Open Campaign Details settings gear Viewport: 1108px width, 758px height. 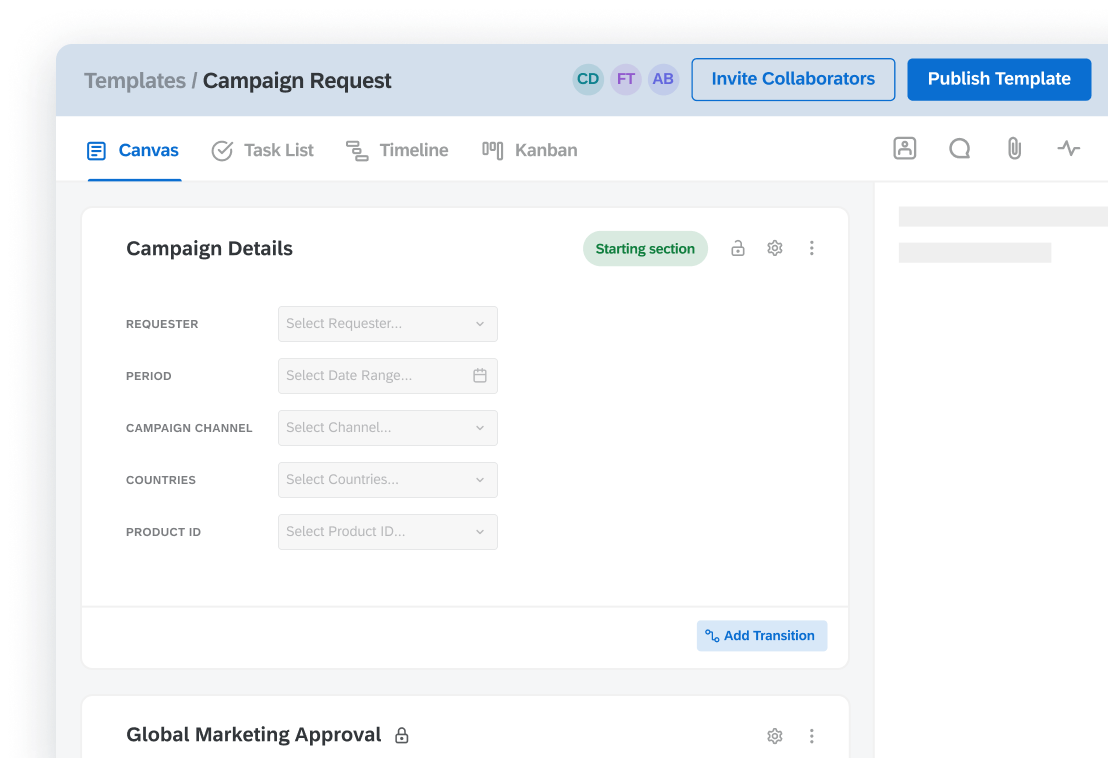click(x=774, y=248)
